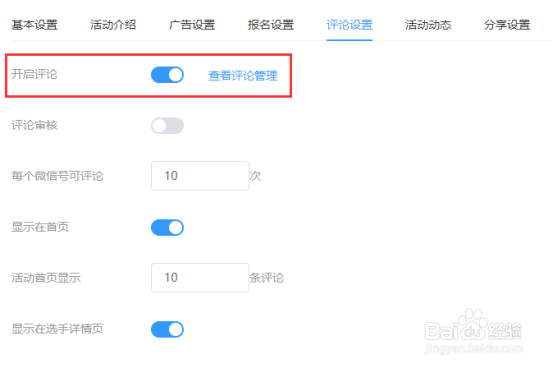Turn off 显示在首页 toggle
This screenshot has width=554, height=368.
(x=167, y=227)
